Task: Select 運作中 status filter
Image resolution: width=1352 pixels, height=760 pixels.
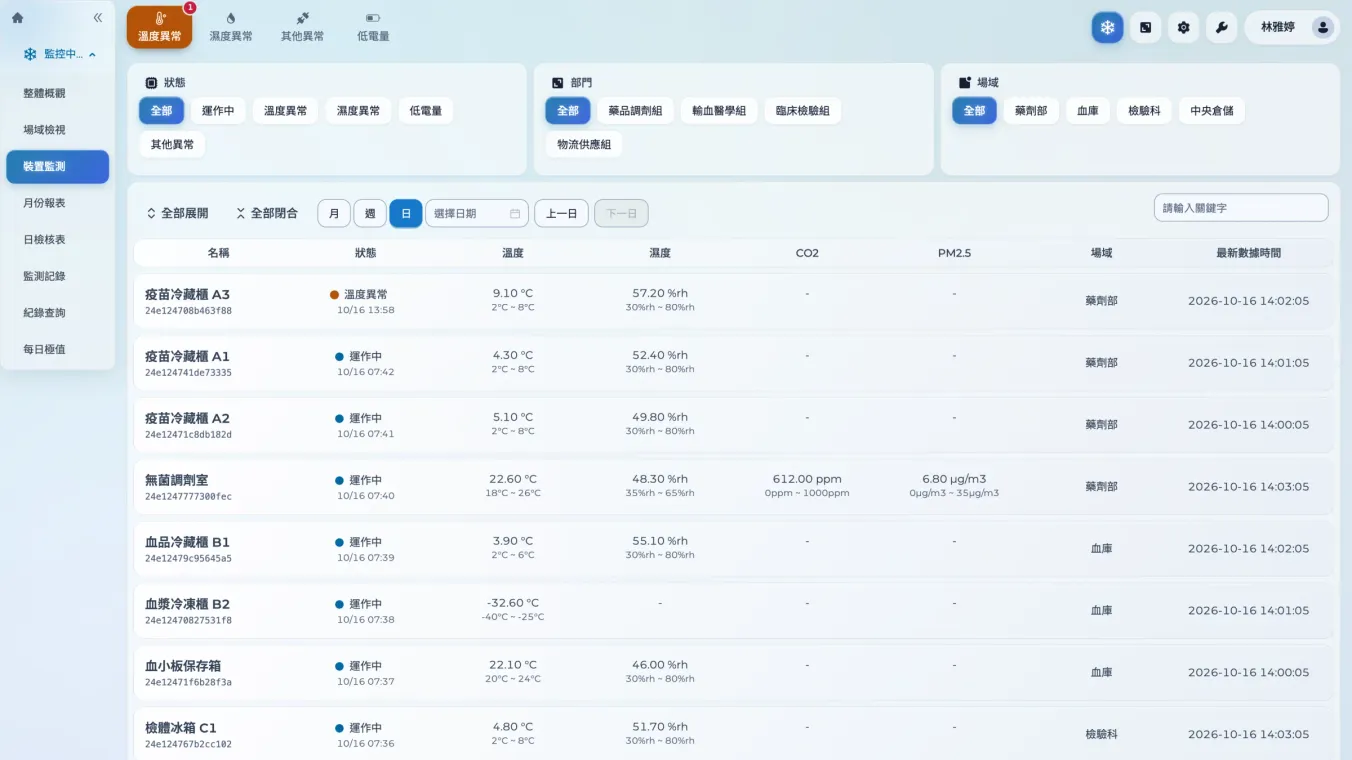Action: pyautogui.click(x=218, y=111)
